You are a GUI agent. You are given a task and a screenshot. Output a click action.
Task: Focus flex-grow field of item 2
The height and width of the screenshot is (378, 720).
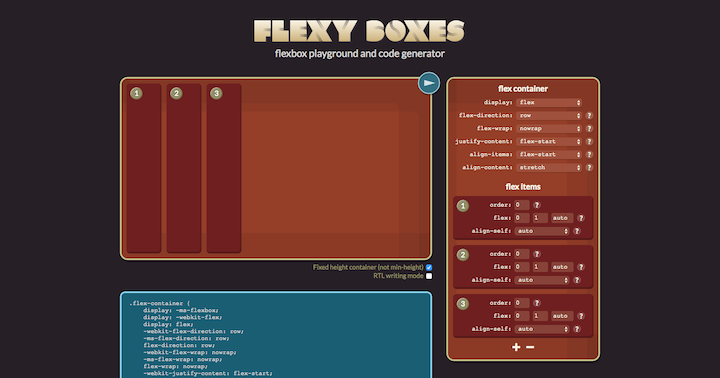point(522,267)
